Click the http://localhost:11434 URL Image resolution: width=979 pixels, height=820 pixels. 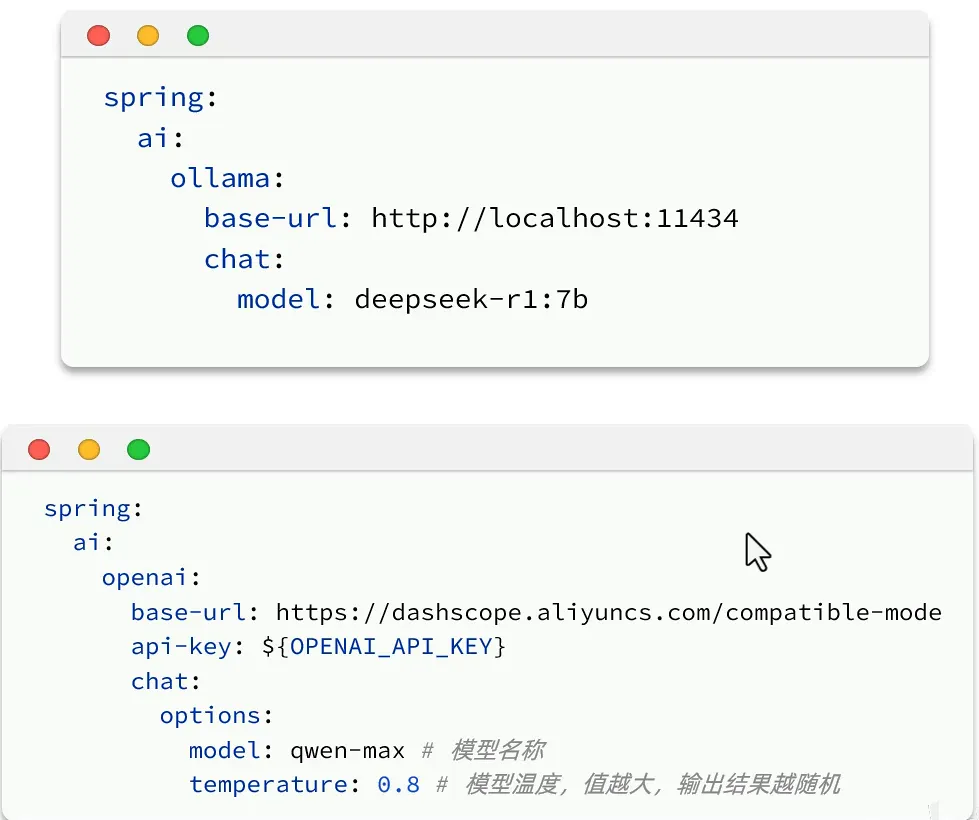pos(554,218)
